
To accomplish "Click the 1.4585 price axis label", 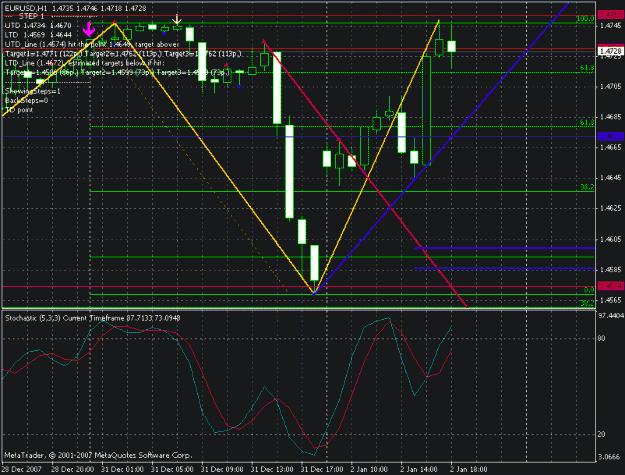I will tap(610, 269).
